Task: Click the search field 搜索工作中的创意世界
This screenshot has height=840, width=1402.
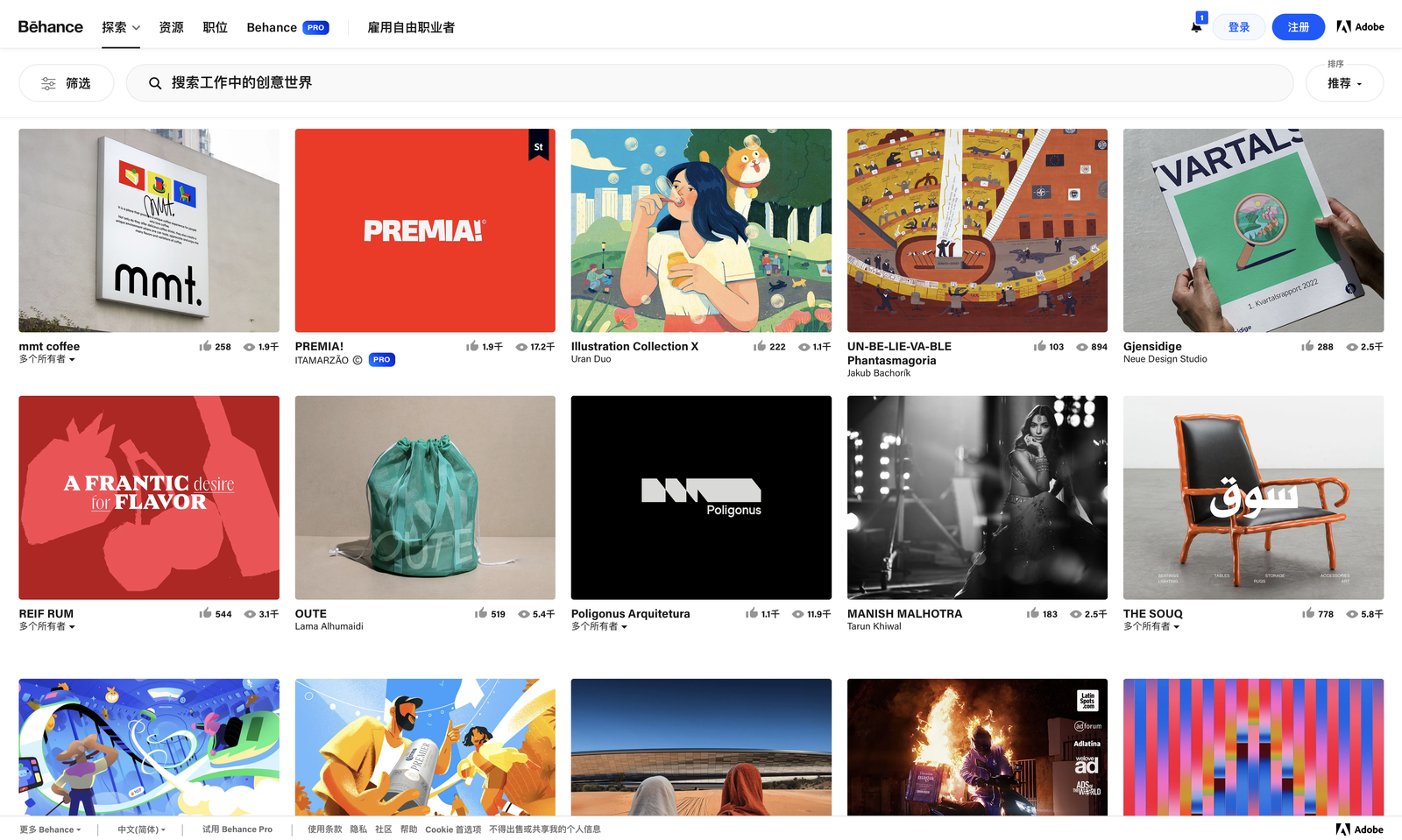Action: tap(710, 83)
